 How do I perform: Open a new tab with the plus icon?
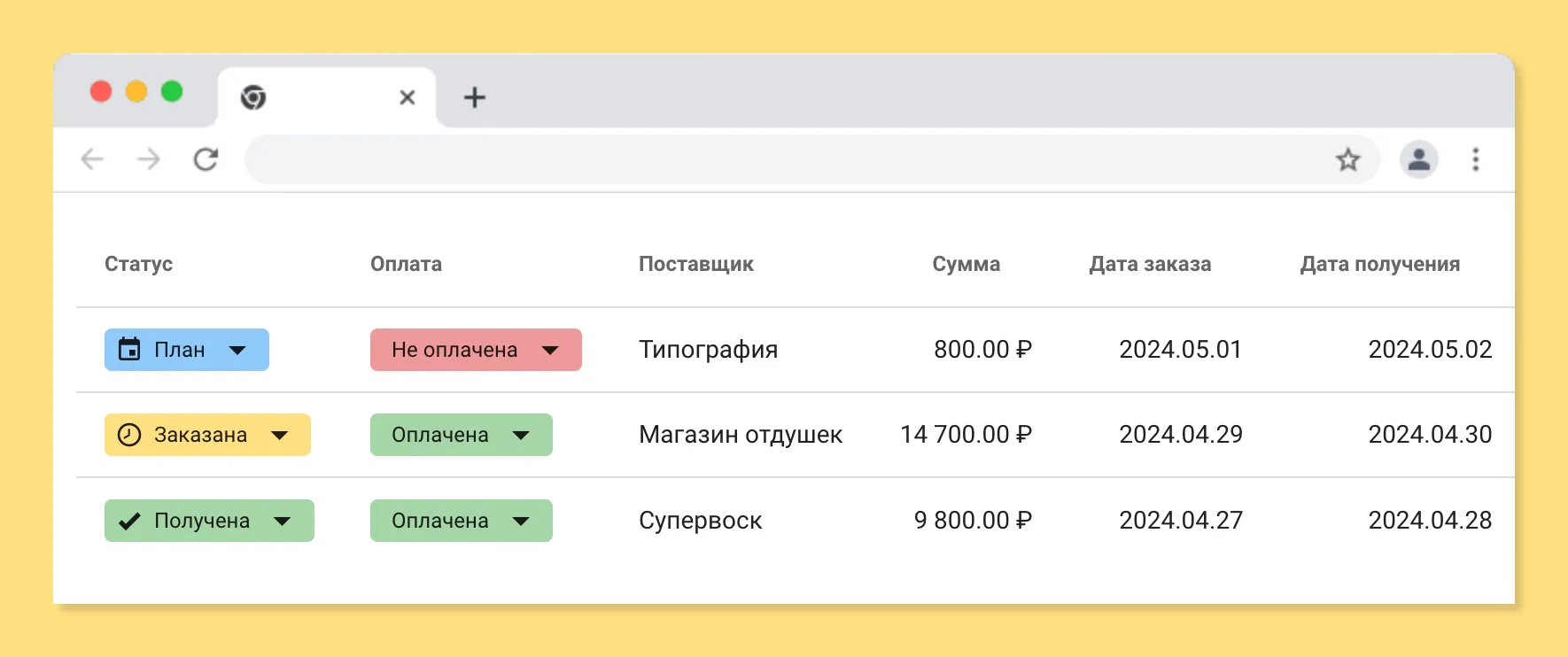(475, 97)
